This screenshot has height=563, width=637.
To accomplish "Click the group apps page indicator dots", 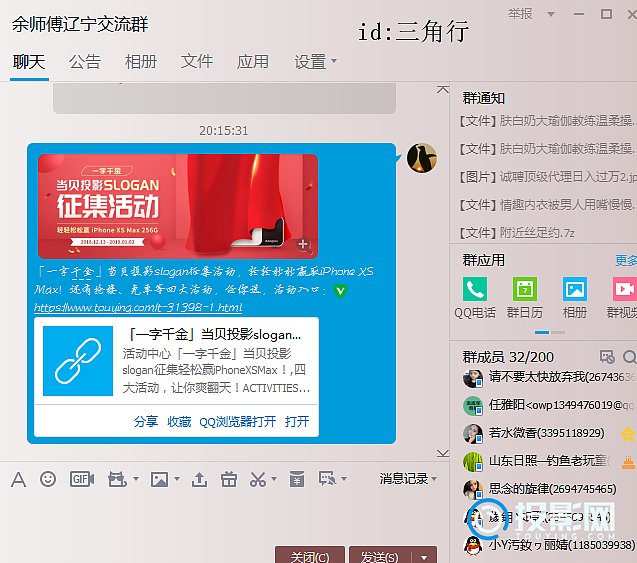I will (550, 332).
